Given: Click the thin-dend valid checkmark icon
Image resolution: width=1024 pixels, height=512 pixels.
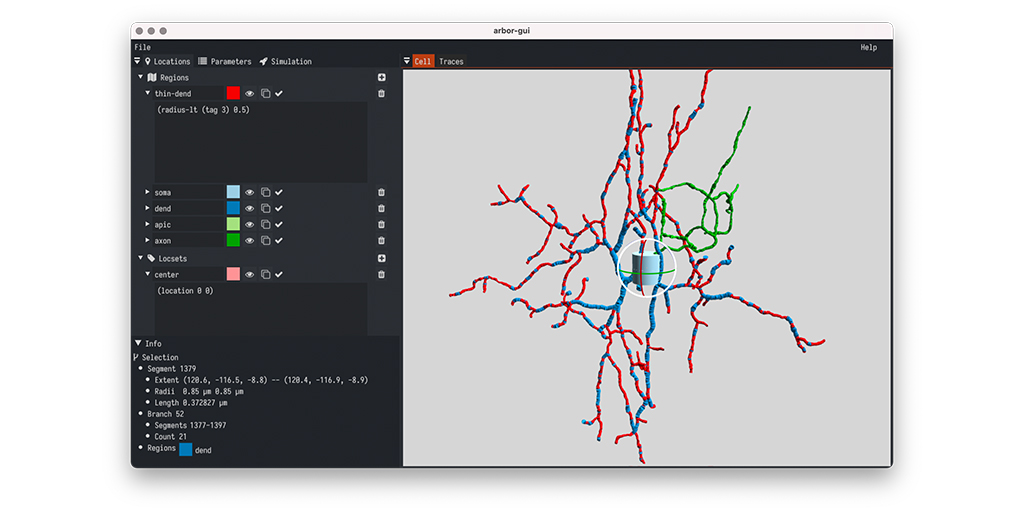Looking at the screenshot, I should pos(279,93).
